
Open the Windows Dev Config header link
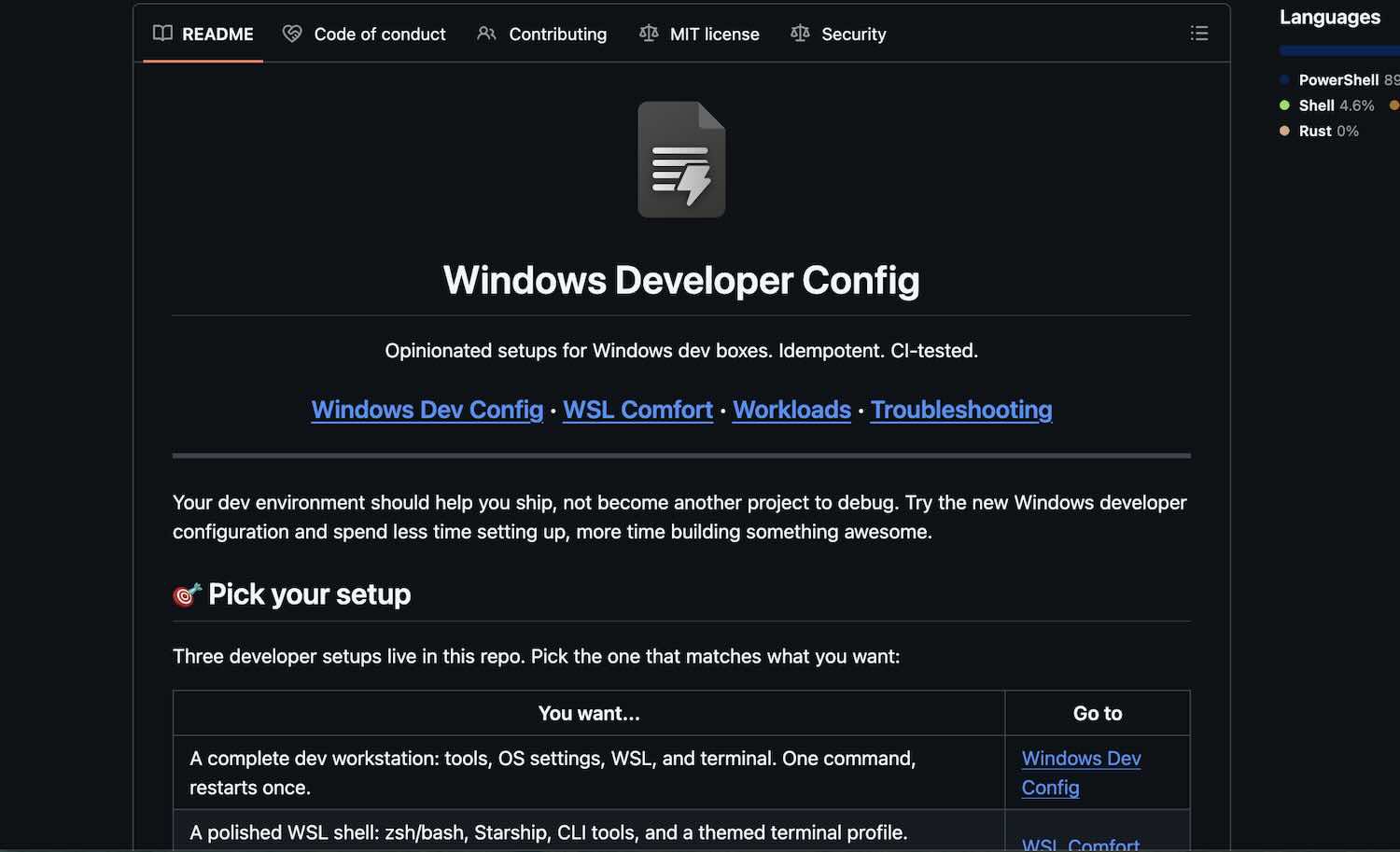(427, 410)
